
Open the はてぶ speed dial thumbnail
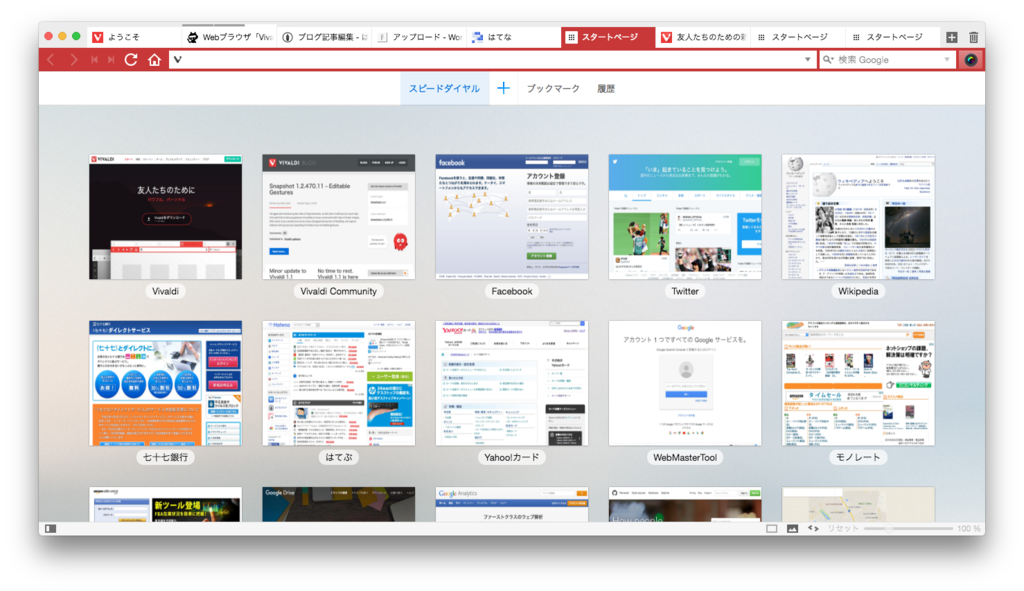(x=338, y=383)
